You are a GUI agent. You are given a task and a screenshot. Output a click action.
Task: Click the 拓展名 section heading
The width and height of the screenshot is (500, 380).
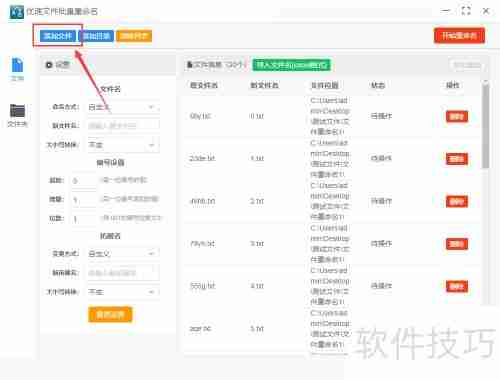[110, 236]
